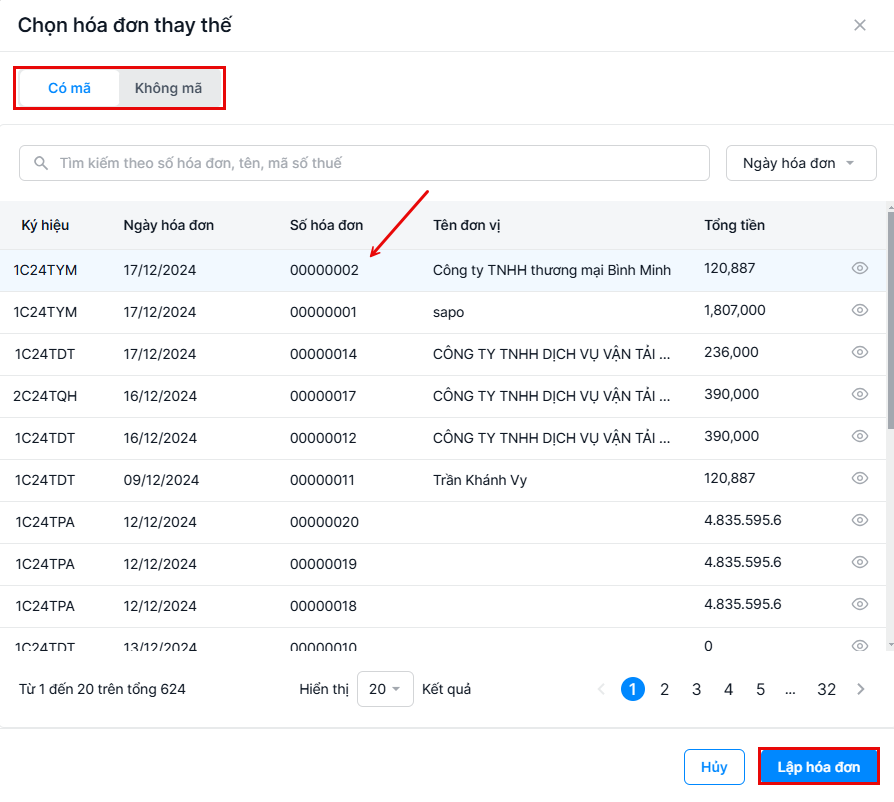Preview invoice 00000014 using eye icon

click(859, 353)
